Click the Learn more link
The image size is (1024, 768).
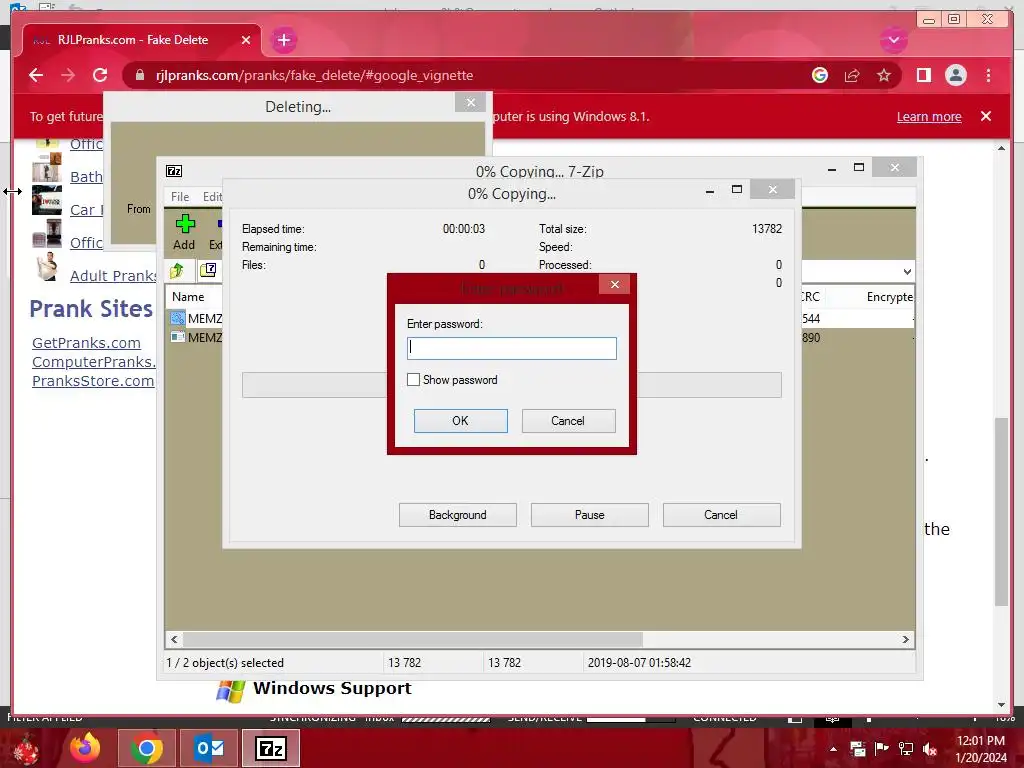tap(929, 116)
